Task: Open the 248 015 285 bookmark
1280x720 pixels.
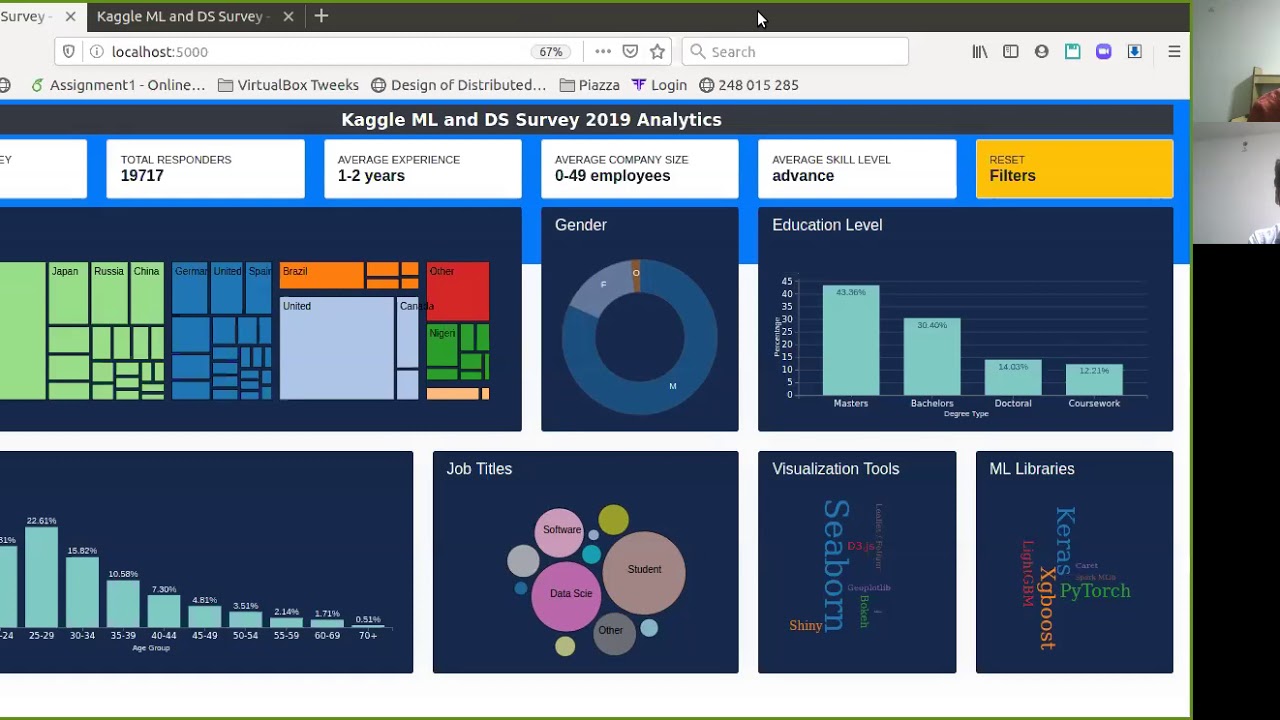Action: tap(748, 85)
